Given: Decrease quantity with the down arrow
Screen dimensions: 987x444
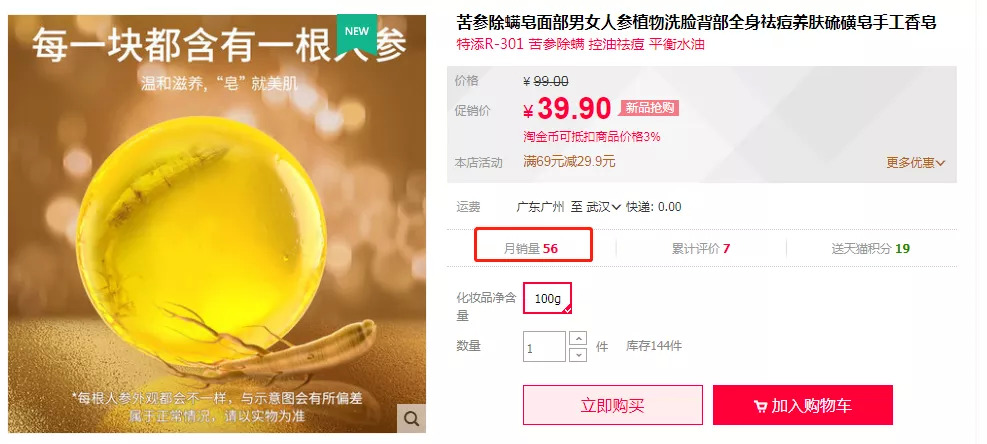Looking at the screenshot, I should coord(577,355).
